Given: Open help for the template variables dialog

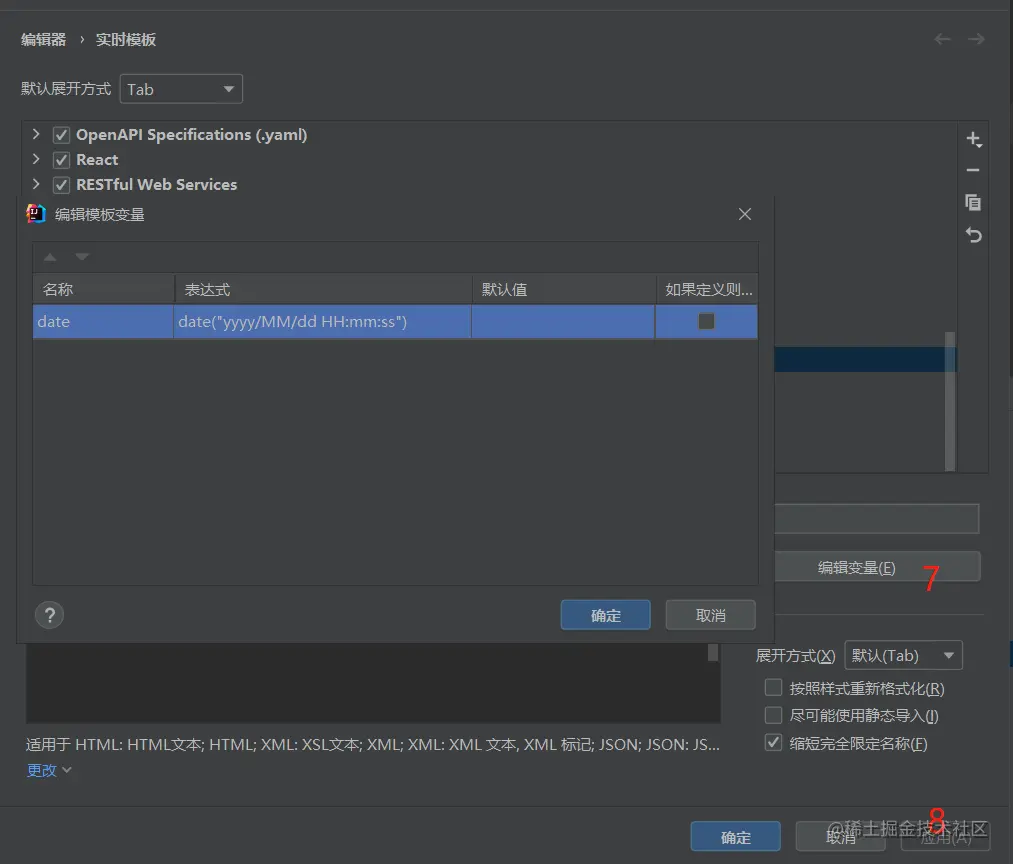Looking at the screenshot, I should pos(49,615).
